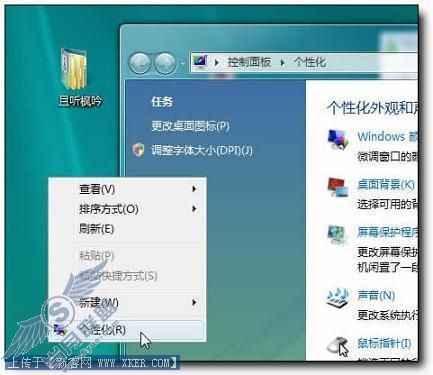This screenshot has width=433, height=375.
Task: Expand the arrow before 控制面板 in address bar
Action: (x=217, y=62)
